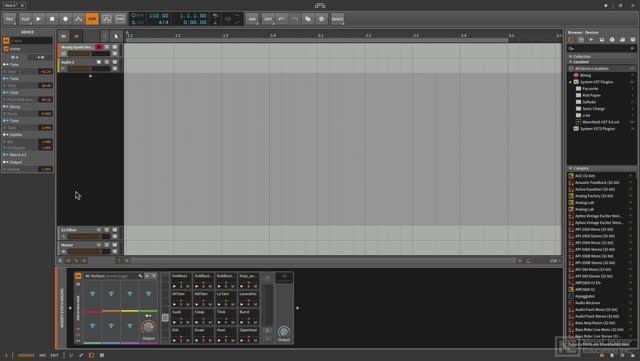Open the DEVICE menu in toolbar
The image size is (640, 361).
click(337, 19)
